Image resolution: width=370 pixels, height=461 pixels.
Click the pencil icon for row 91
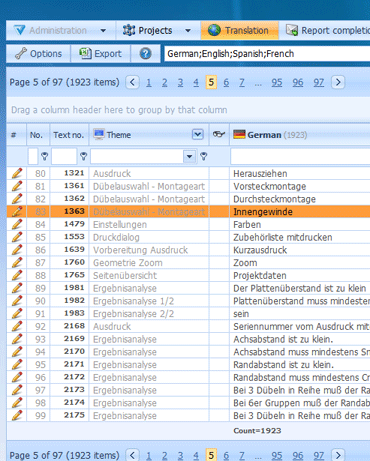click(17, 313)
